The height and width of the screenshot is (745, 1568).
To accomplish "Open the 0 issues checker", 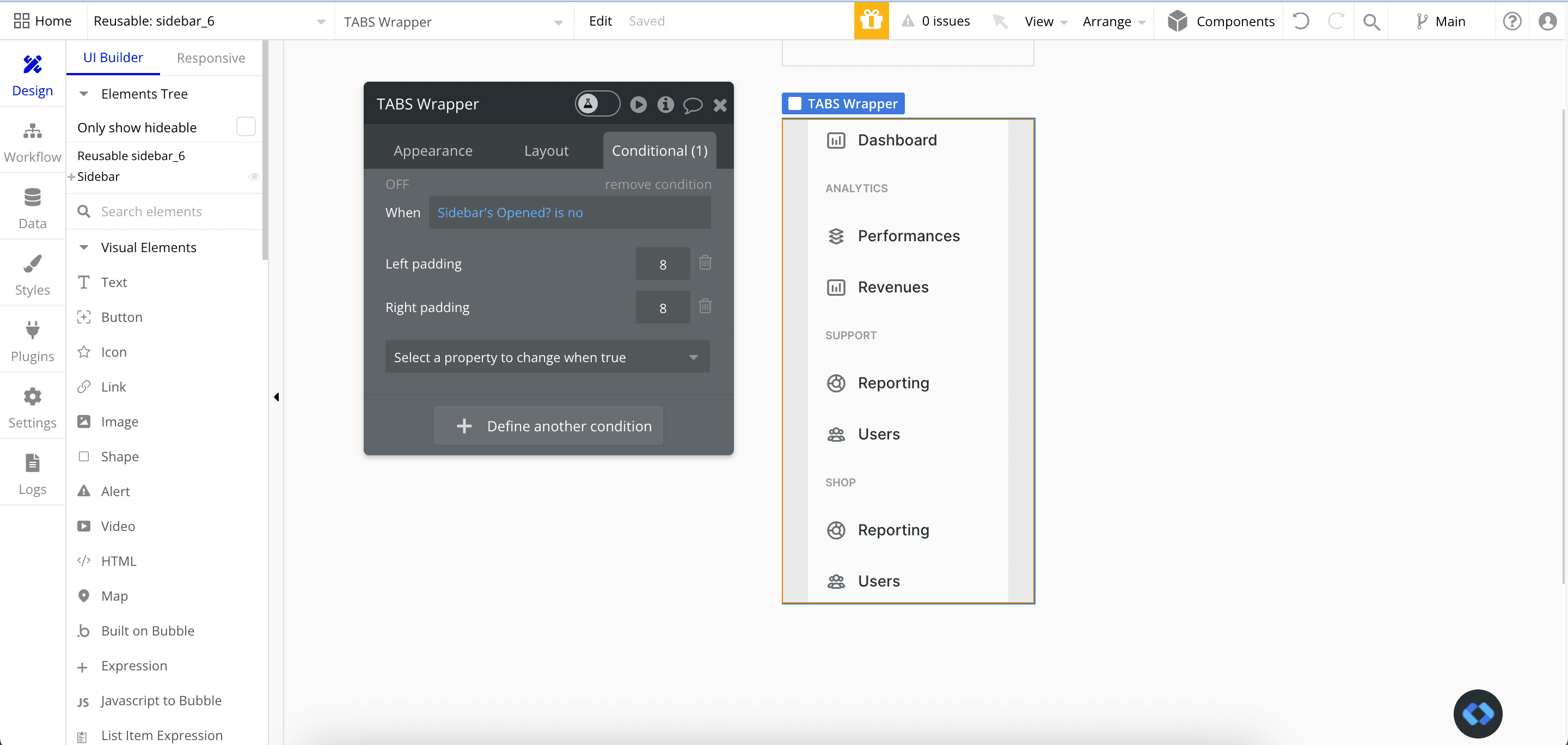I will 935,21.
